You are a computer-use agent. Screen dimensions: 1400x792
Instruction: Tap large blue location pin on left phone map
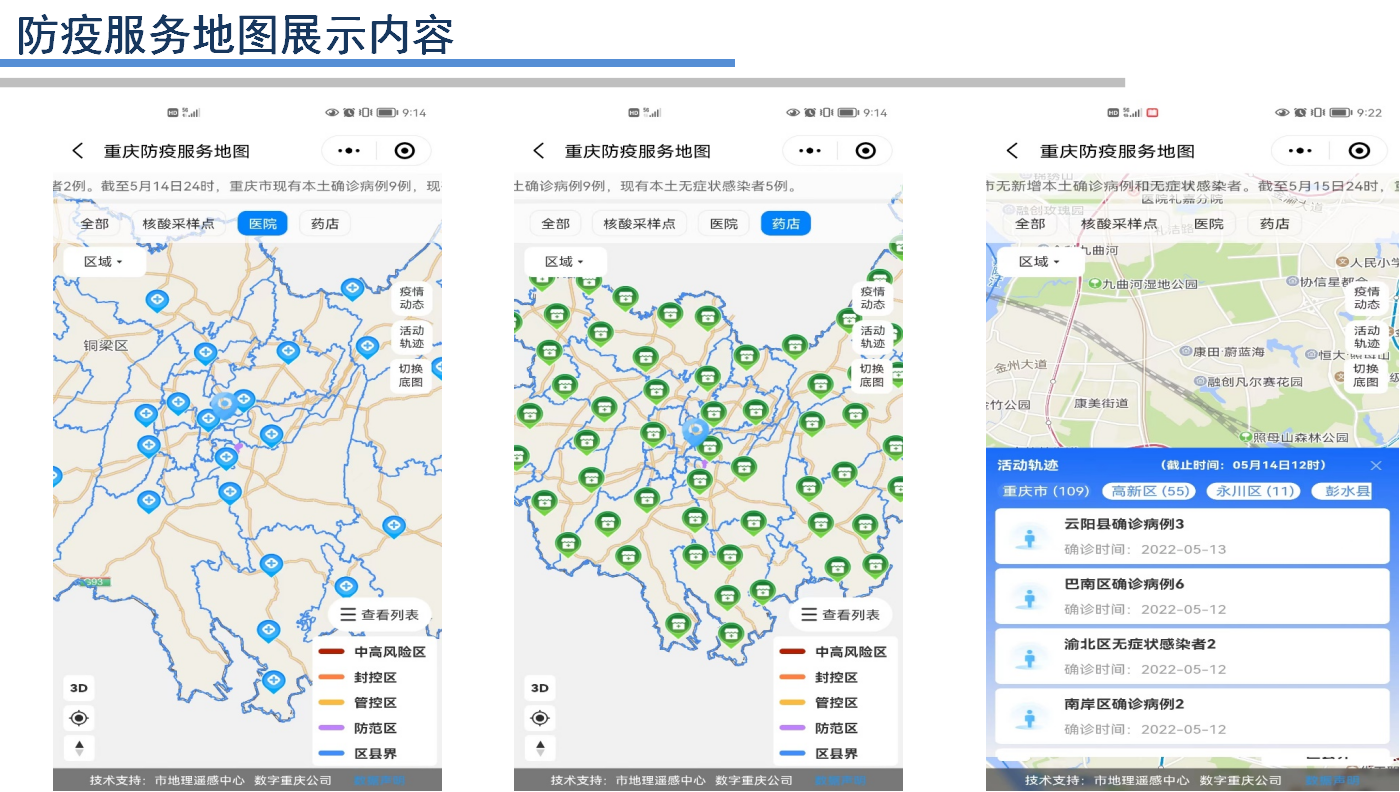click(224, 405)
